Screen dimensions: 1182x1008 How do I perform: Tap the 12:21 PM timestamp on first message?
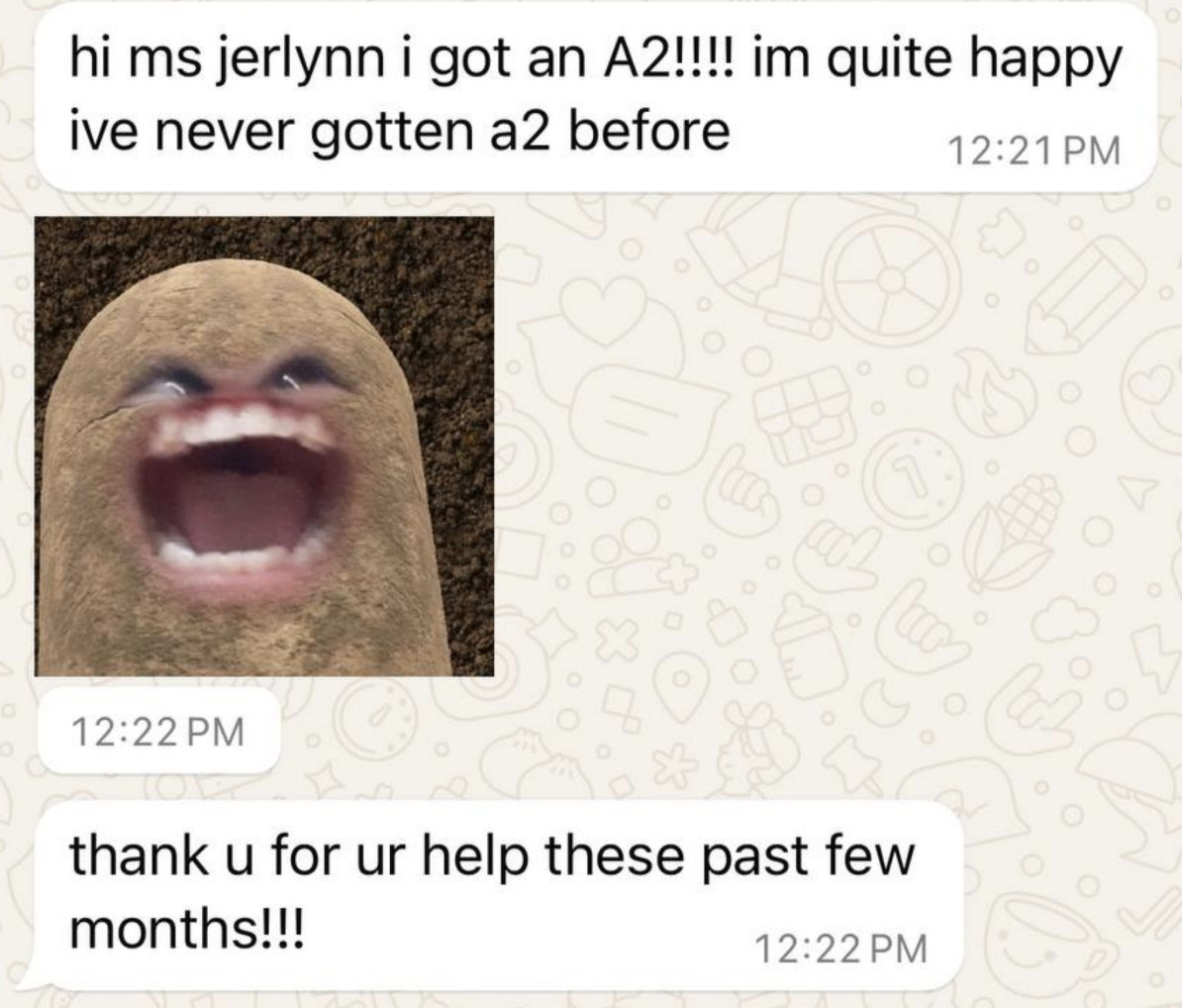coord(1035,151)
